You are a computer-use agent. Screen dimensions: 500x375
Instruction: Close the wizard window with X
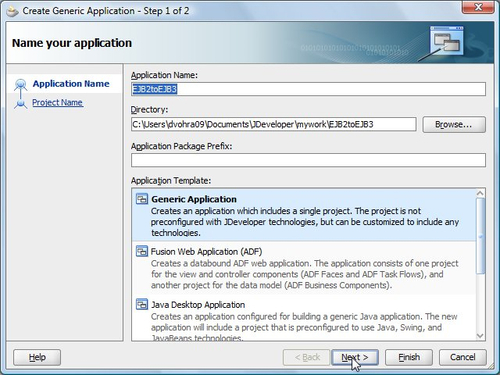click(x=478, y=7)
